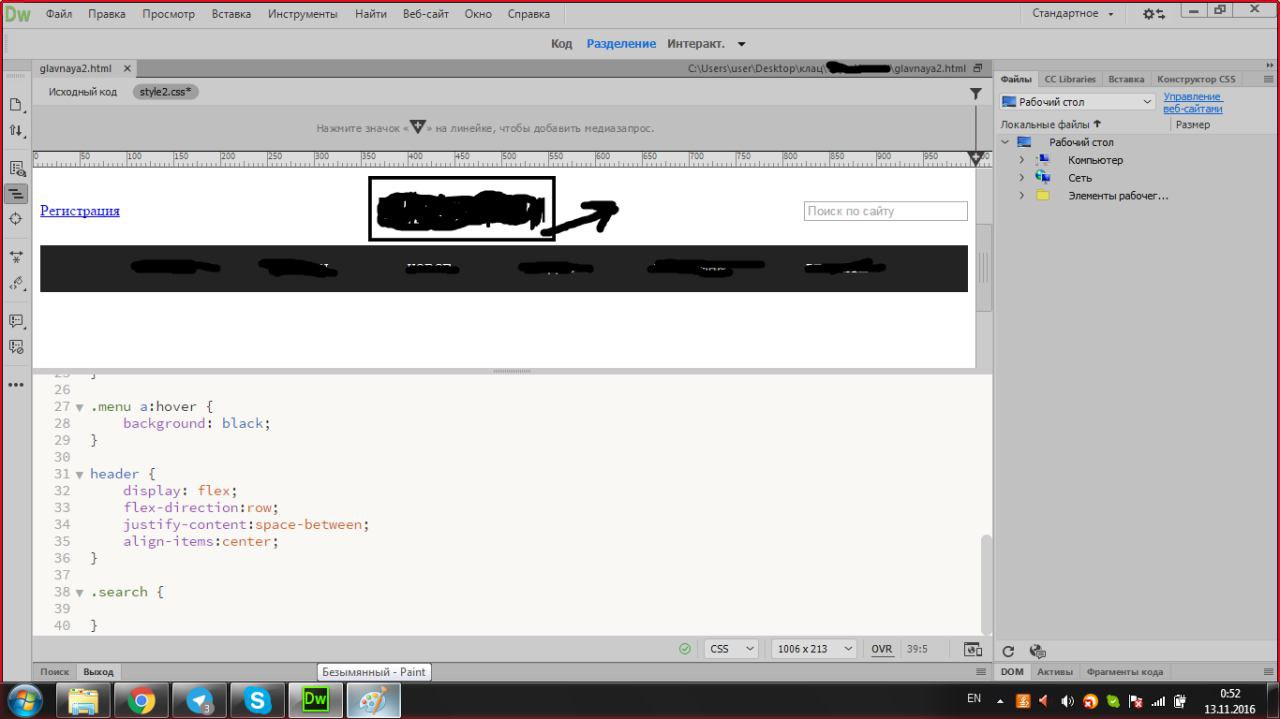Click the Исходный код source button
The width and height of the screenshot is (1280, 719).
point(83,92)
